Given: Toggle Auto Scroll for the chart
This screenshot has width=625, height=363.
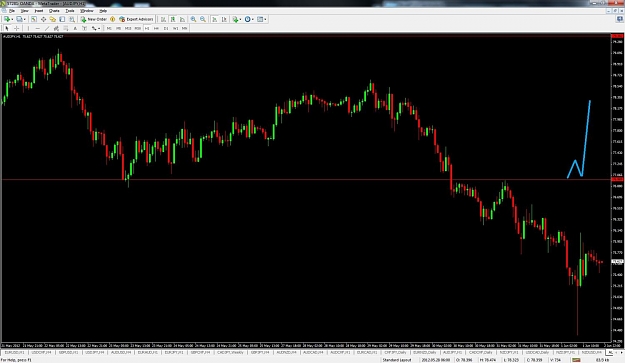Looking at the screenshot, I should (214, 19).
